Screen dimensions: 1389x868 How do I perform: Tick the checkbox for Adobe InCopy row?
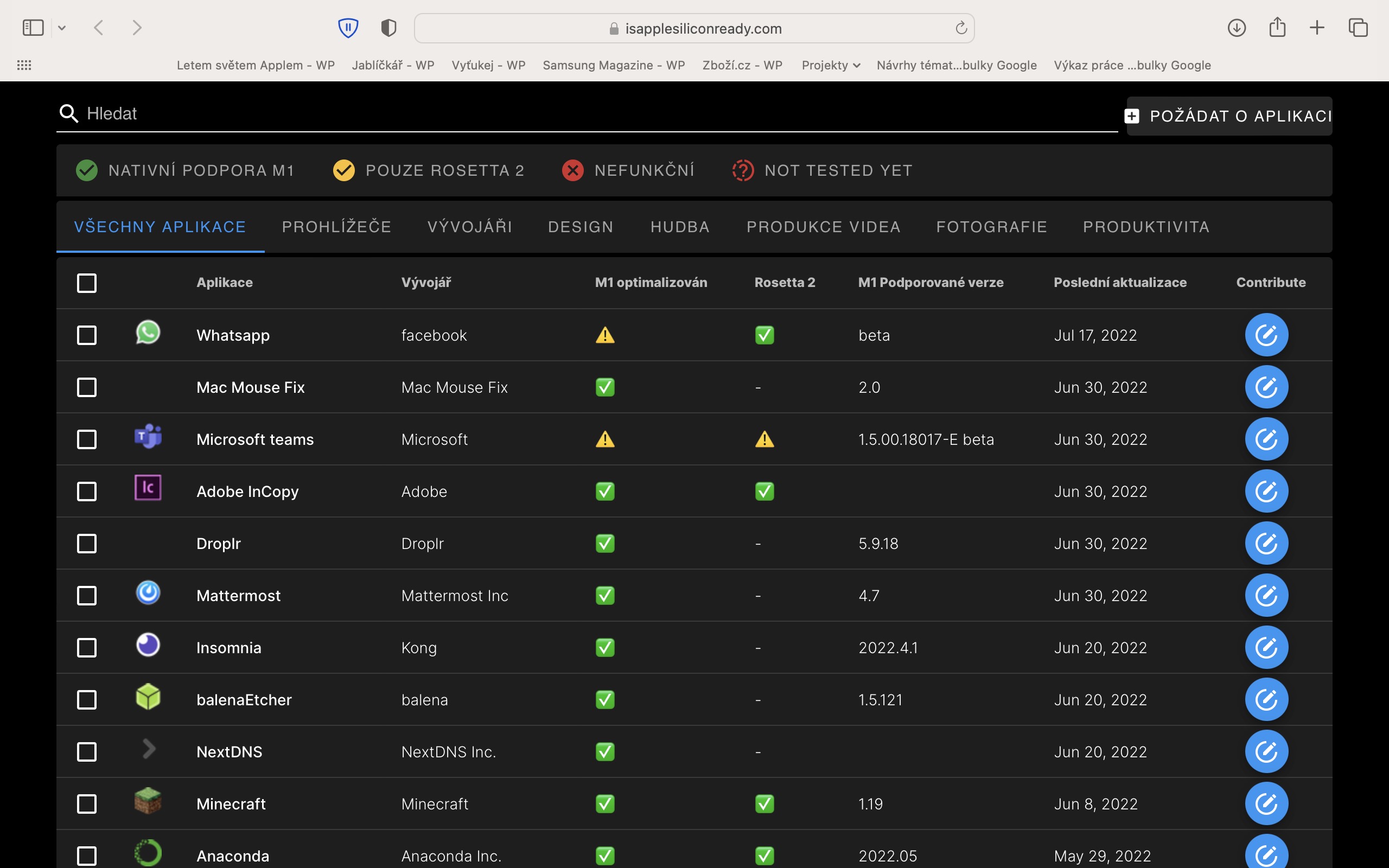pos(87,492)
